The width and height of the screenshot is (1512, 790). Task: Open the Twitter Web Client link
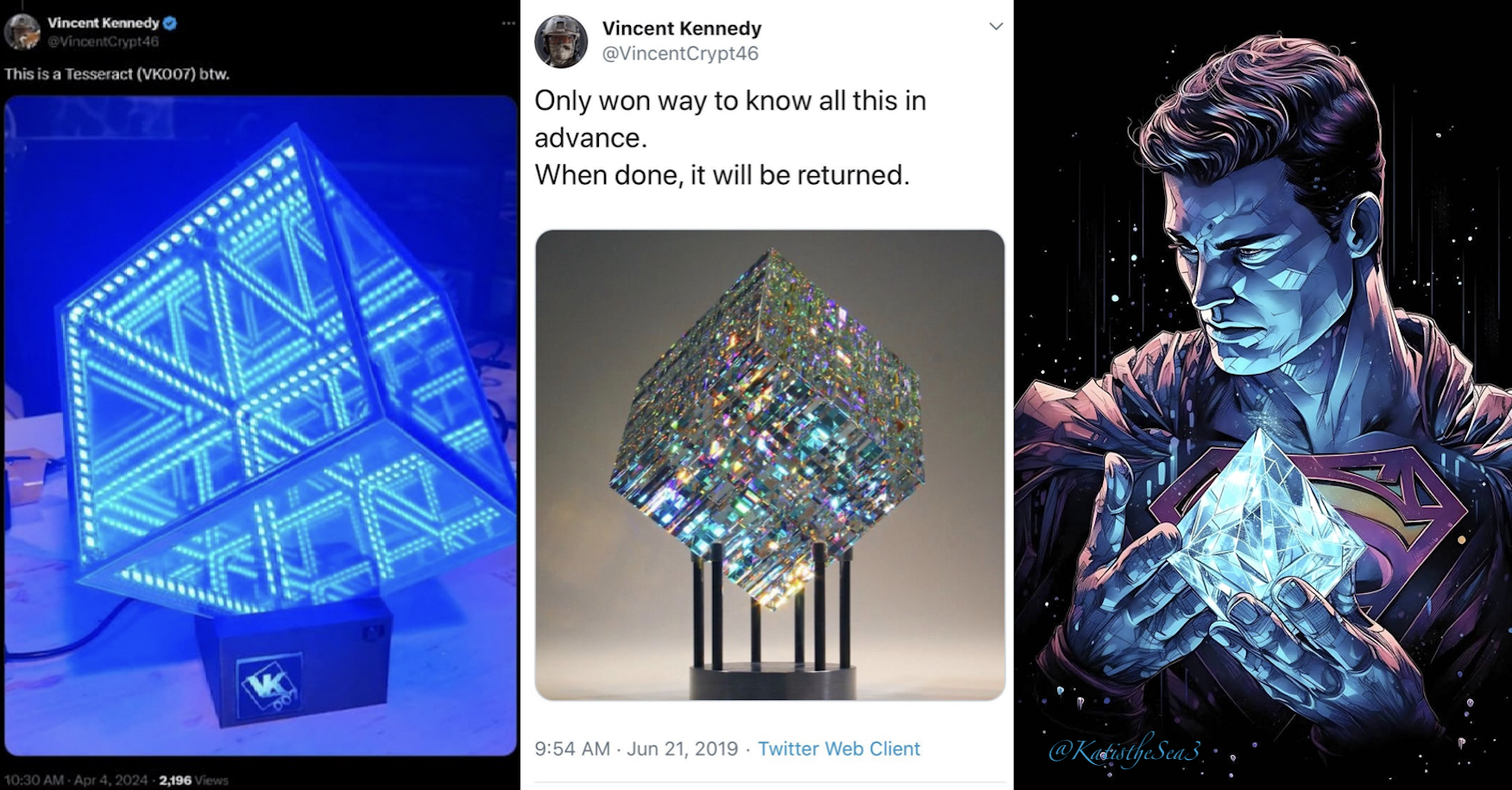[x=838, y=749]
